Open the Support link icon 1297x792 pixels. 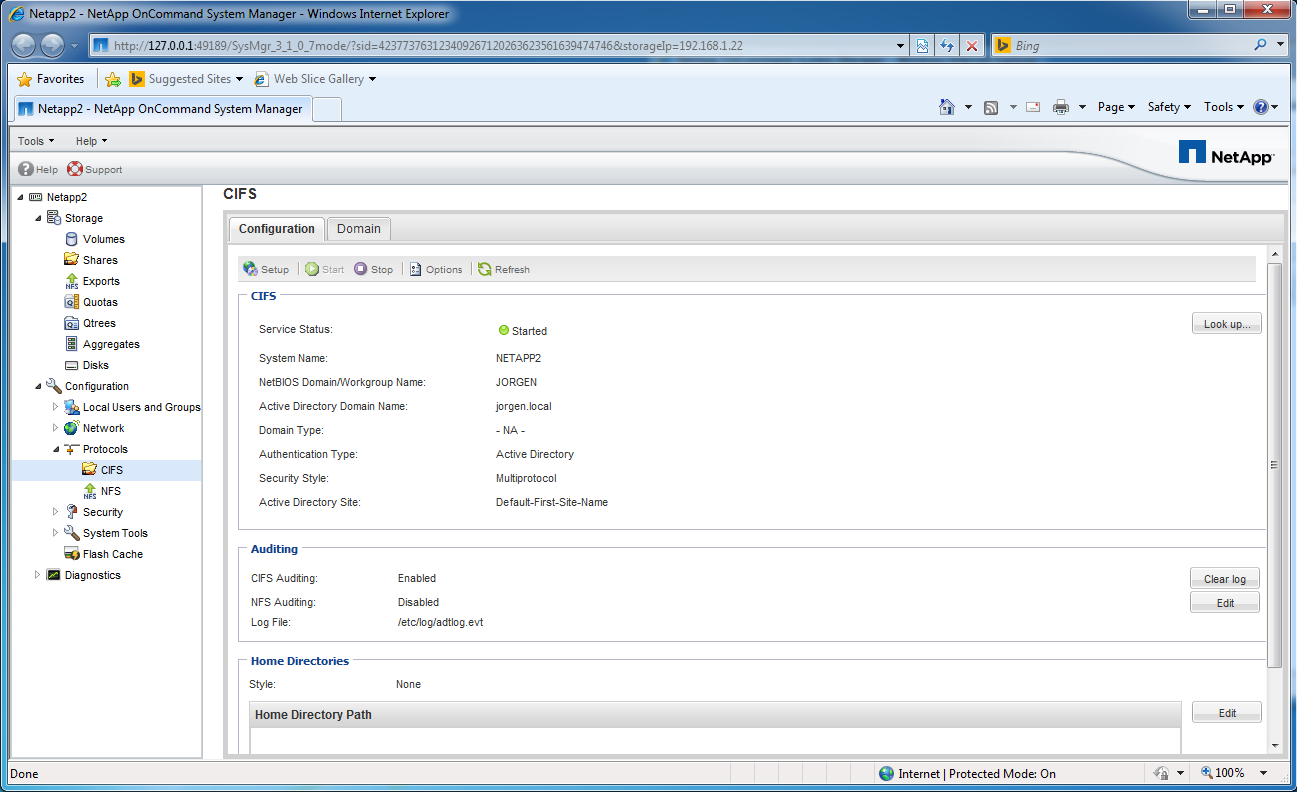75,169
